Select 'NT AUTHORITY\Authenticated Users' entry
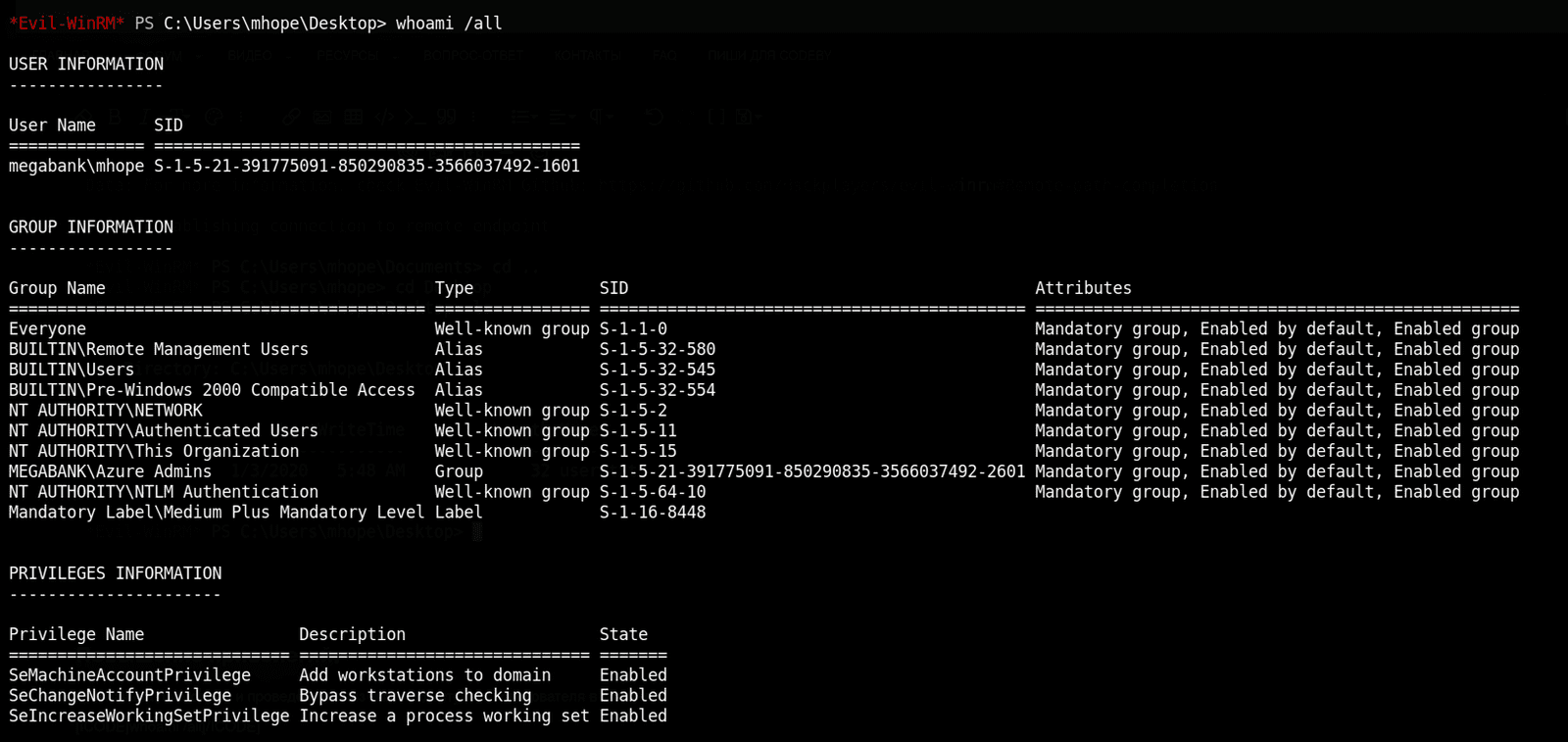 coord(164,430)
